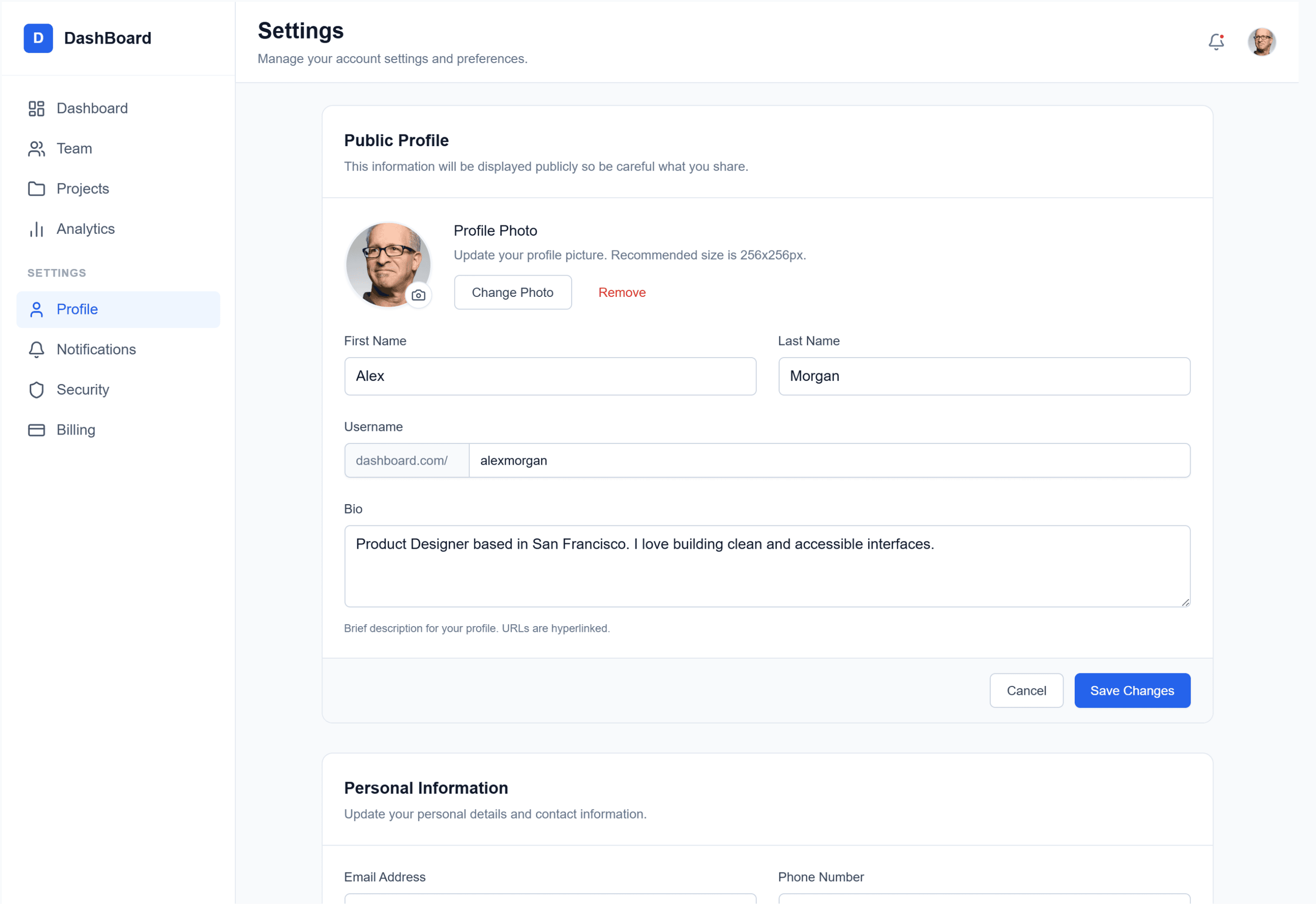Open Analytics via the bar chart icon
This screenshot has height=904, width=1316.
[x=36, y=229]
